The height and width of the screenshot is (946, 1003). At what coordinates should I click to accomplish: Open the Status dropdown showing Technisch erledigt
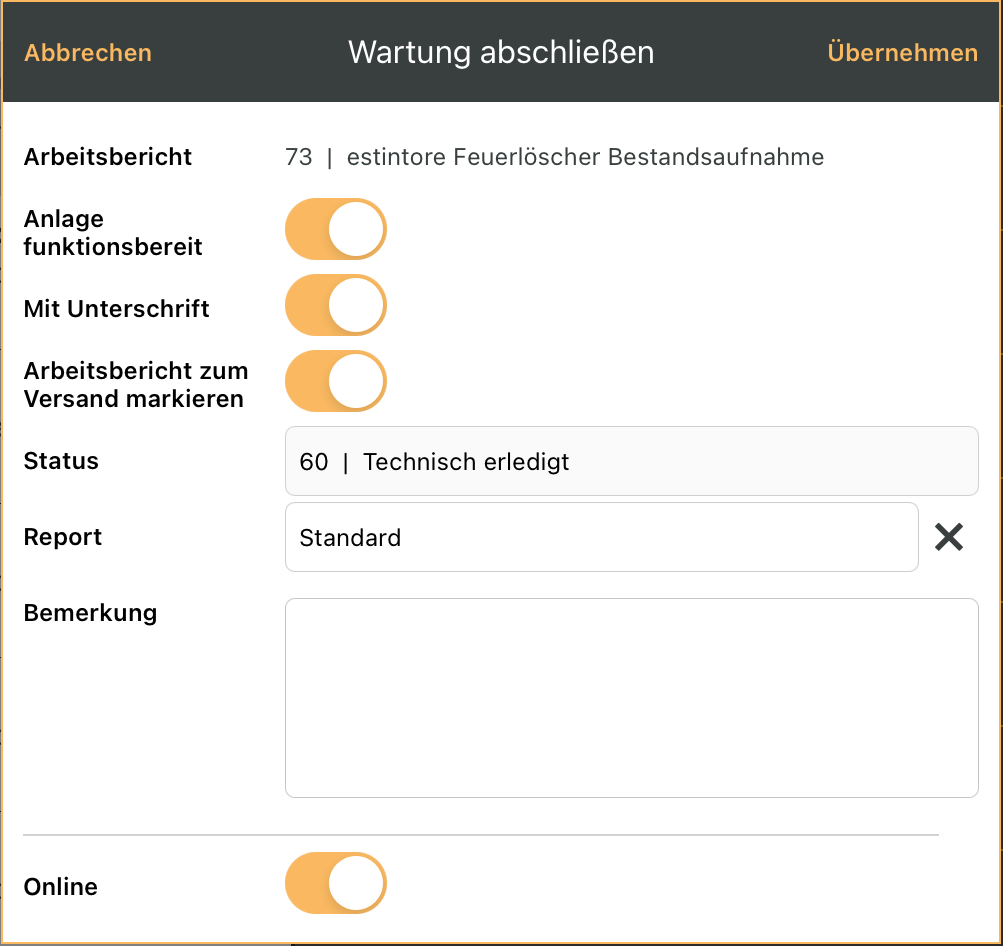point(631,461)
